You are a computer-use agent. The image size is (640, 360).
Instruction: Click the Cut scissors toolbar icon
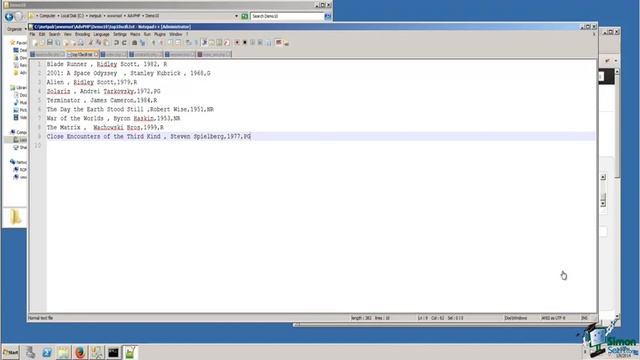point(91,42)
